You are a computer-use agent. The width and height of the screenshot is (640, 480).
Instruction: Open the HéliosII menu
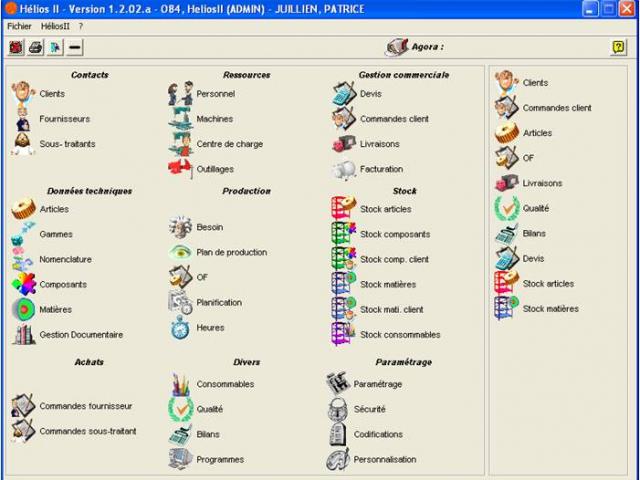pos(55,26)
